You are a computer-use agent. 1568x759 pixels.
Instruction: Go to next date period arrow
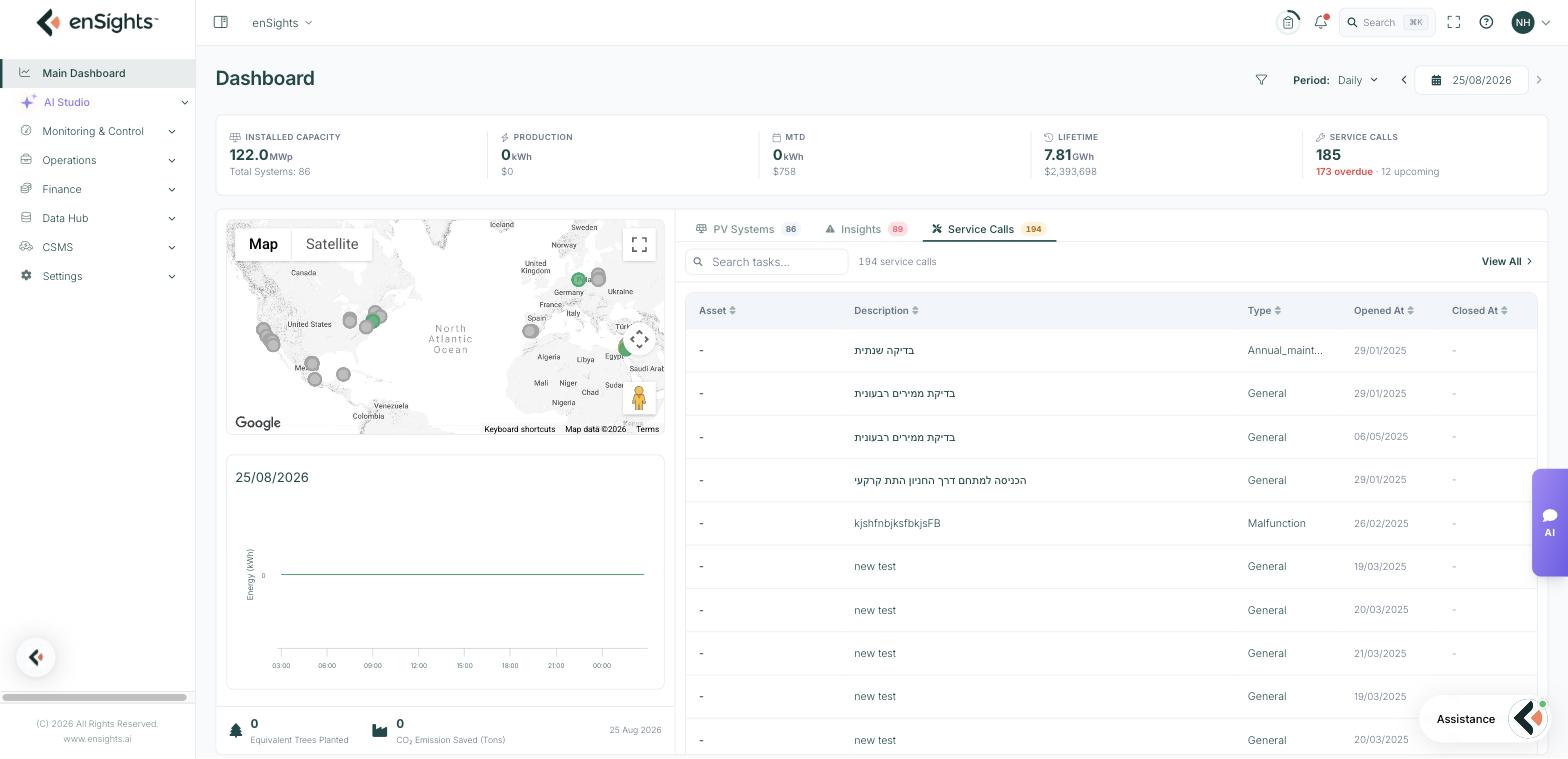coord(1539,80)
